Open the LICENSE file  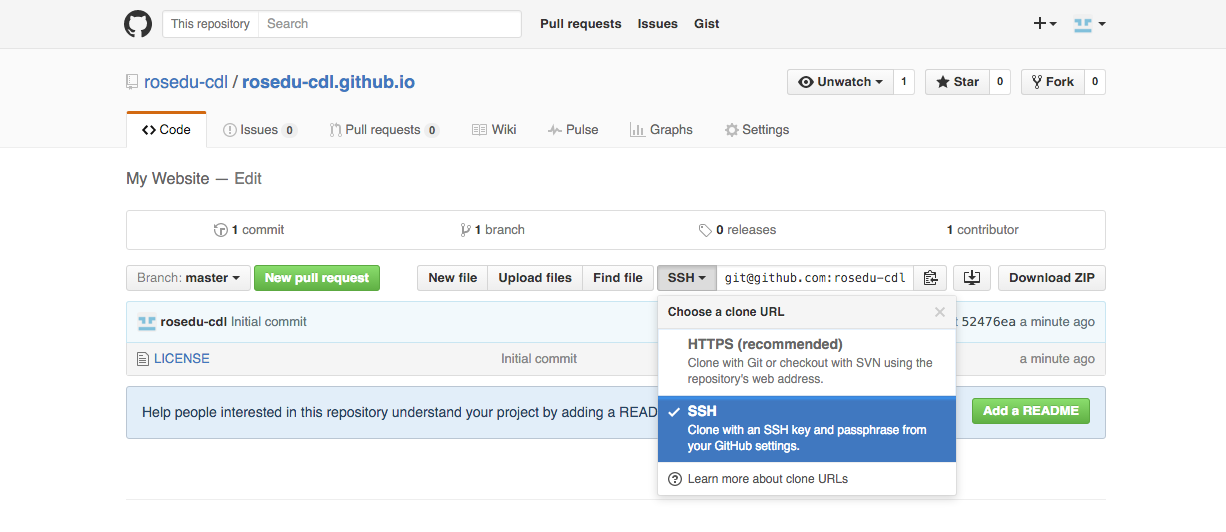click(x=182, y=358)
